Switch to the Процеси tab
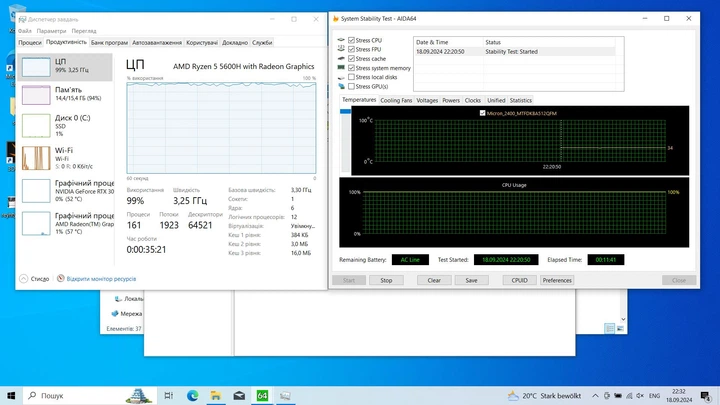720x405 pixels. (30, 42)
